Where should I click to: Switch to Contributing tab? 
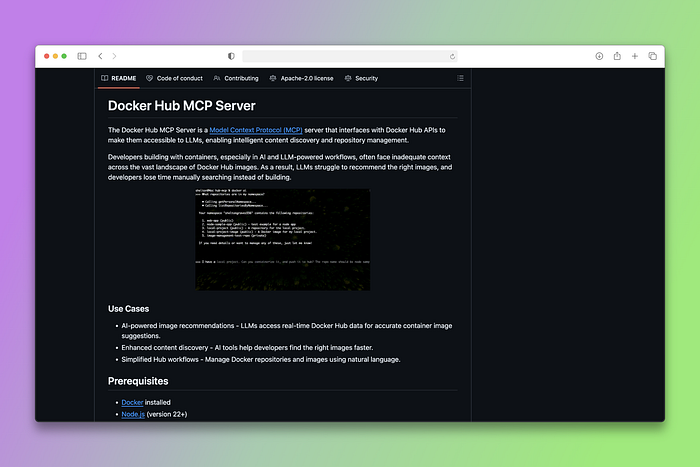pyautogui.click(x=236, y=78)
